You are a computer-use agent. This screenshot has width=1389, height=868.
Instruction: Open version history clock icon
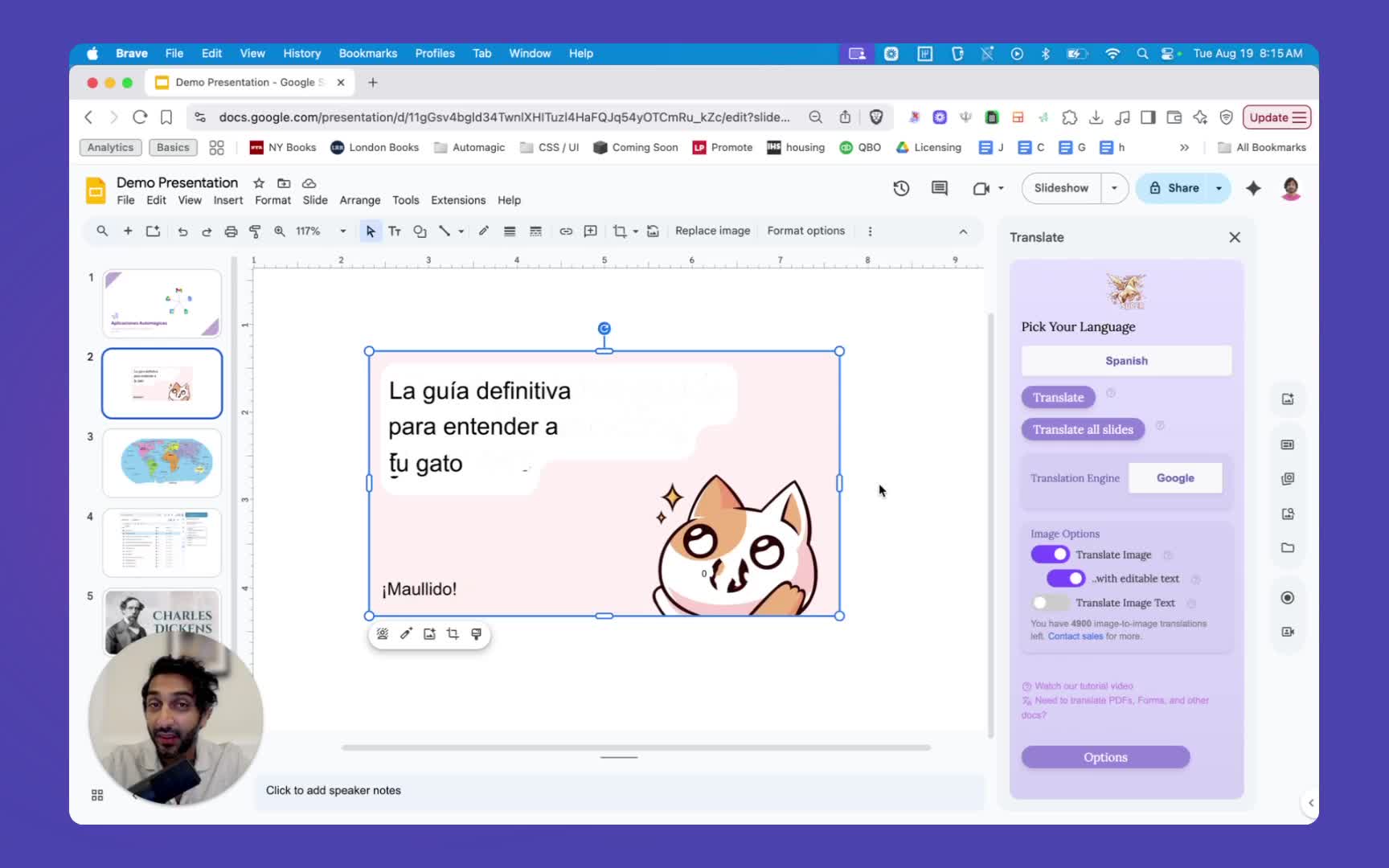click(901, 188)
